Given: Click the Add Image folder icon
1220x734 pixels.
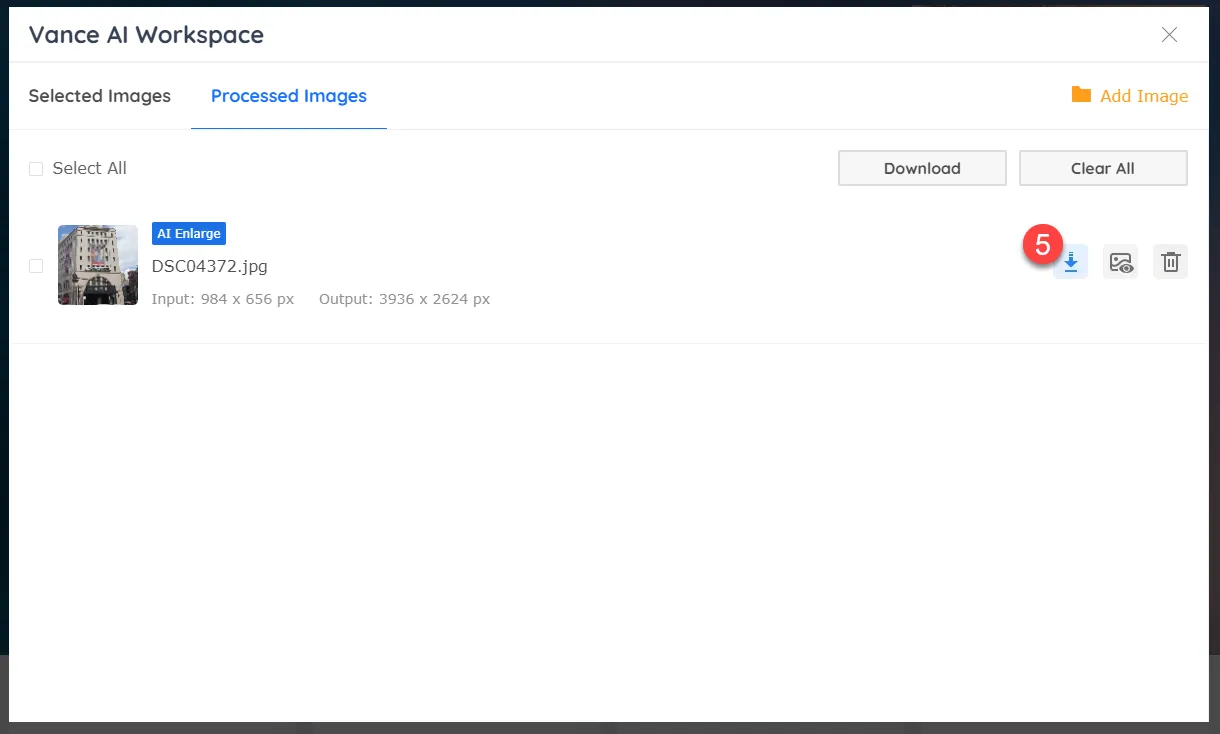Looking at the screenshot, I should (1081, 95).
